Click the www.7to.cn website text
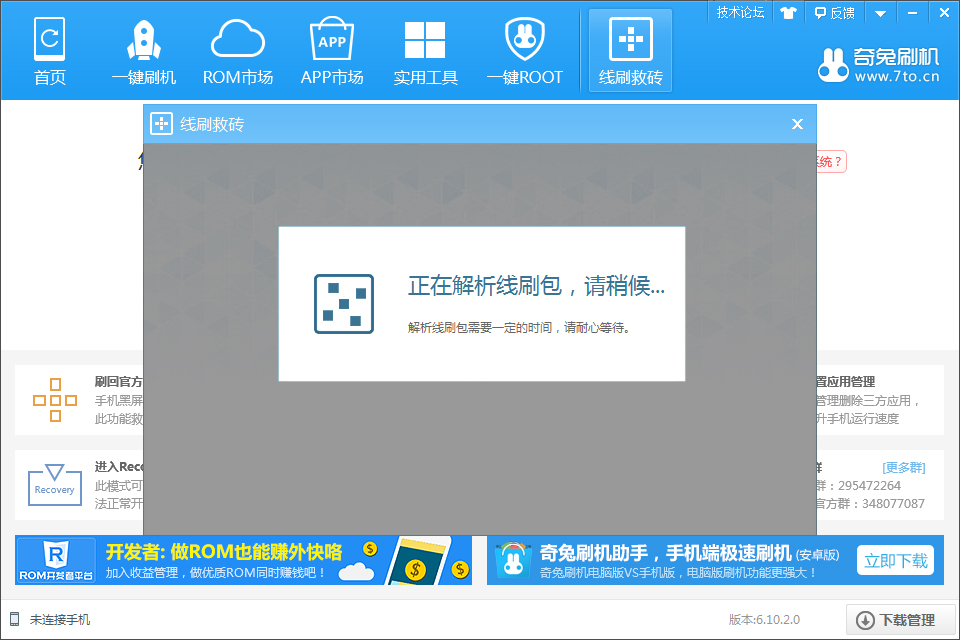This screenshot has width=960, height=640. (897, 77)
